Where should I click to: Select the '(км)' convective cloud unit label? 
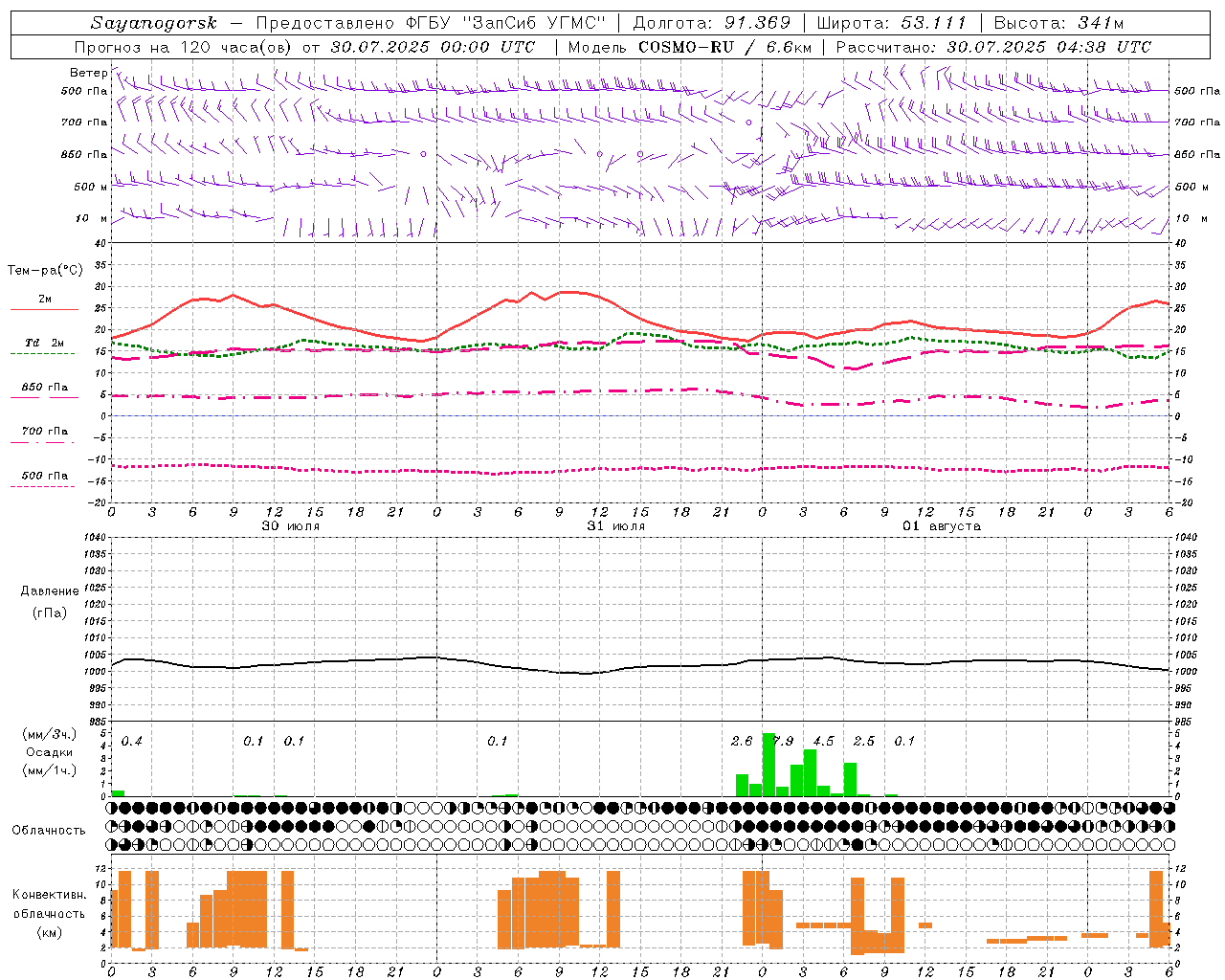click(x=50, y=932)
